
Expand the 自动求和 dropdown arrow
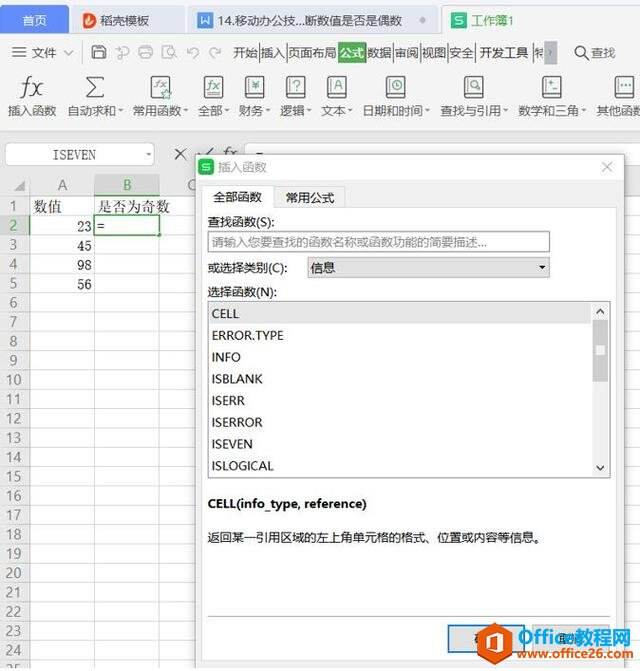tap(121, 111)
